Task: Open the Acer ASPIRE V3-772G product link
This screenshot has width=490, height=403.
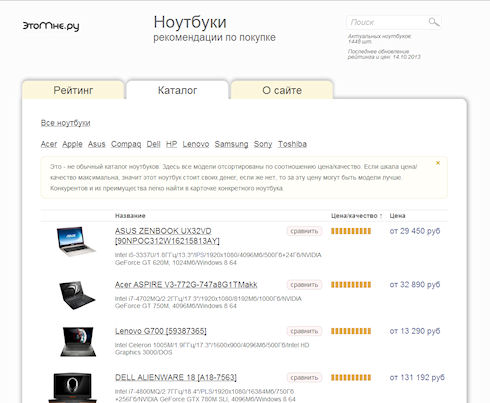Action: (x=186, y=285)
